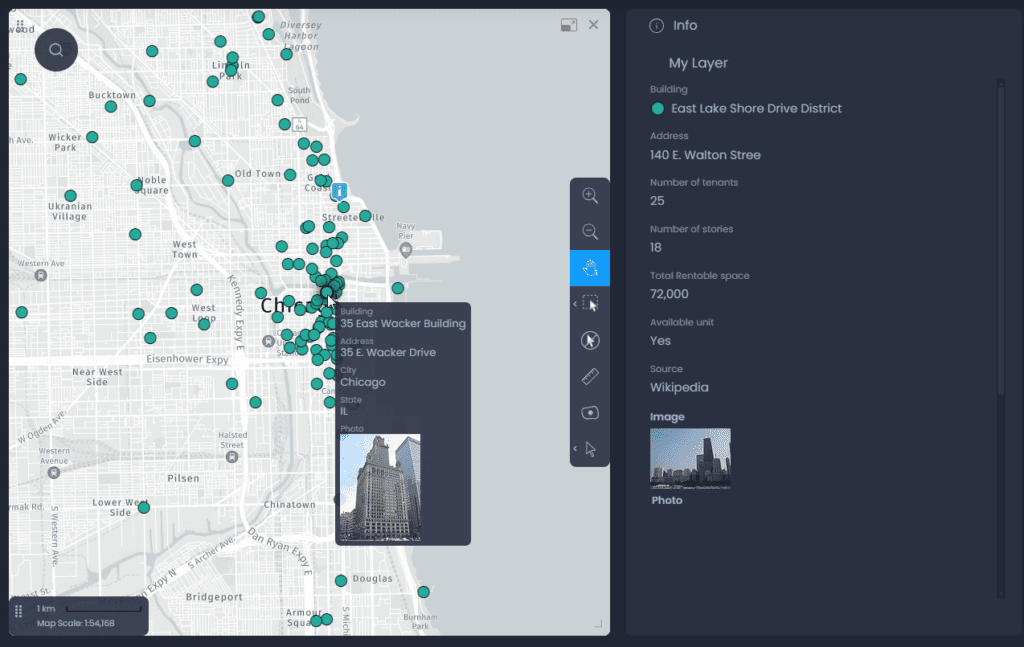Click East Lake Shore Drive District text
Screen dimensions: 1024x647
click(x=756, y=108)
